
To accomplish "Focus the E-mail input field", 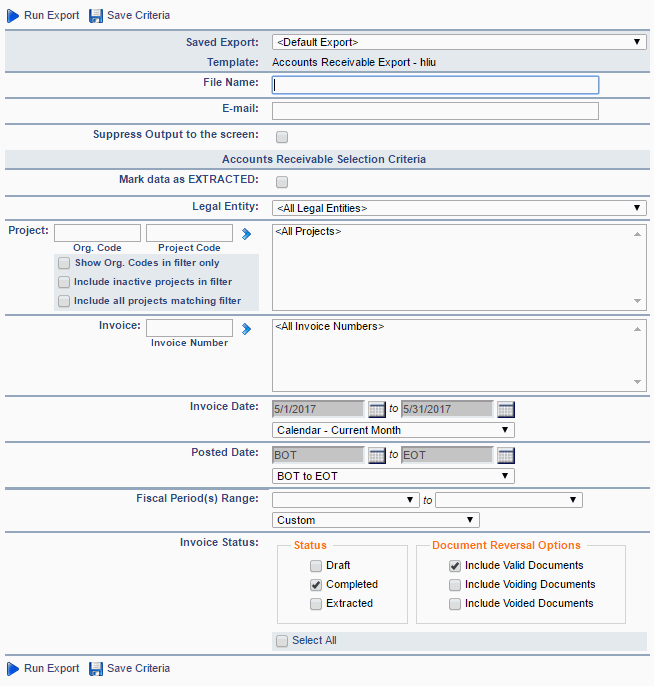I will (x=435, y=111).
